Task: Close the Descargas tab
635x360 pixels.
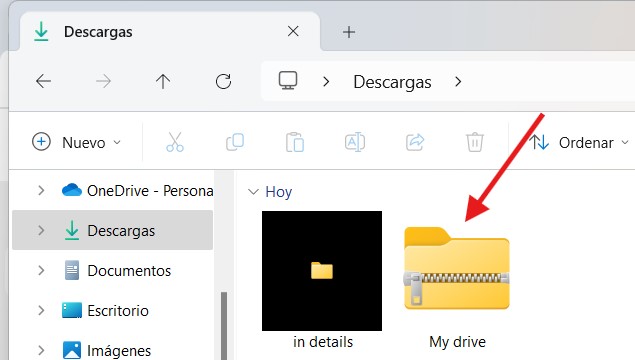Action: coord(293,31)
